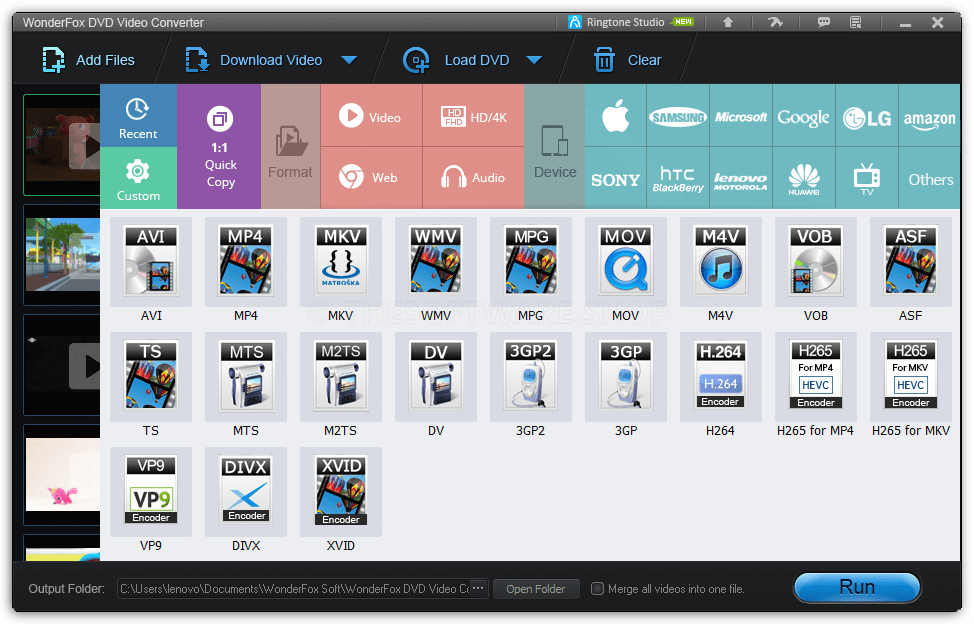Choose H265 for MP4 encoder
The width and height of the screenshot is (974, 624).
[816, 376]
